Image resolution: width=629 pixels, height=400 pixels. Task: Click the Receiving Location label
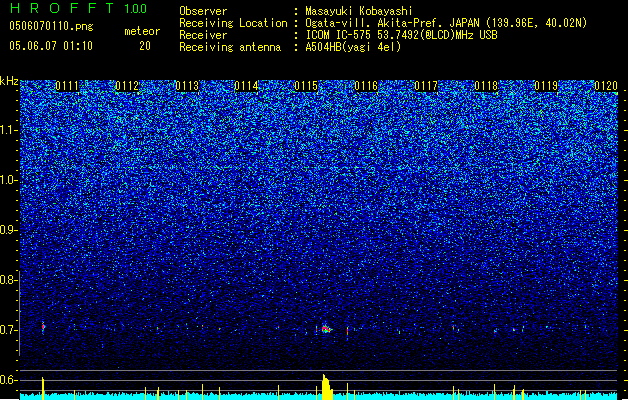[233, 23]
